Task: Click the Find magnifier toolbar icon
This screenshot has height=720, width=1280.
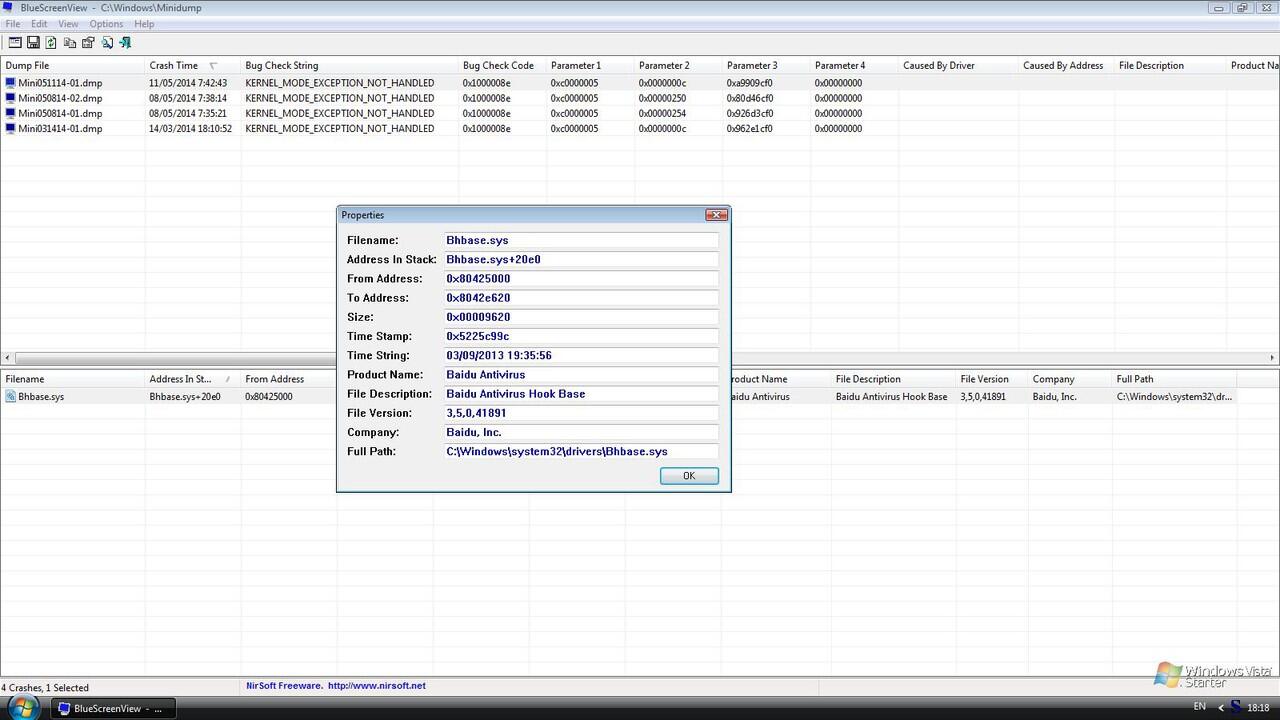Action: point(107,42)
